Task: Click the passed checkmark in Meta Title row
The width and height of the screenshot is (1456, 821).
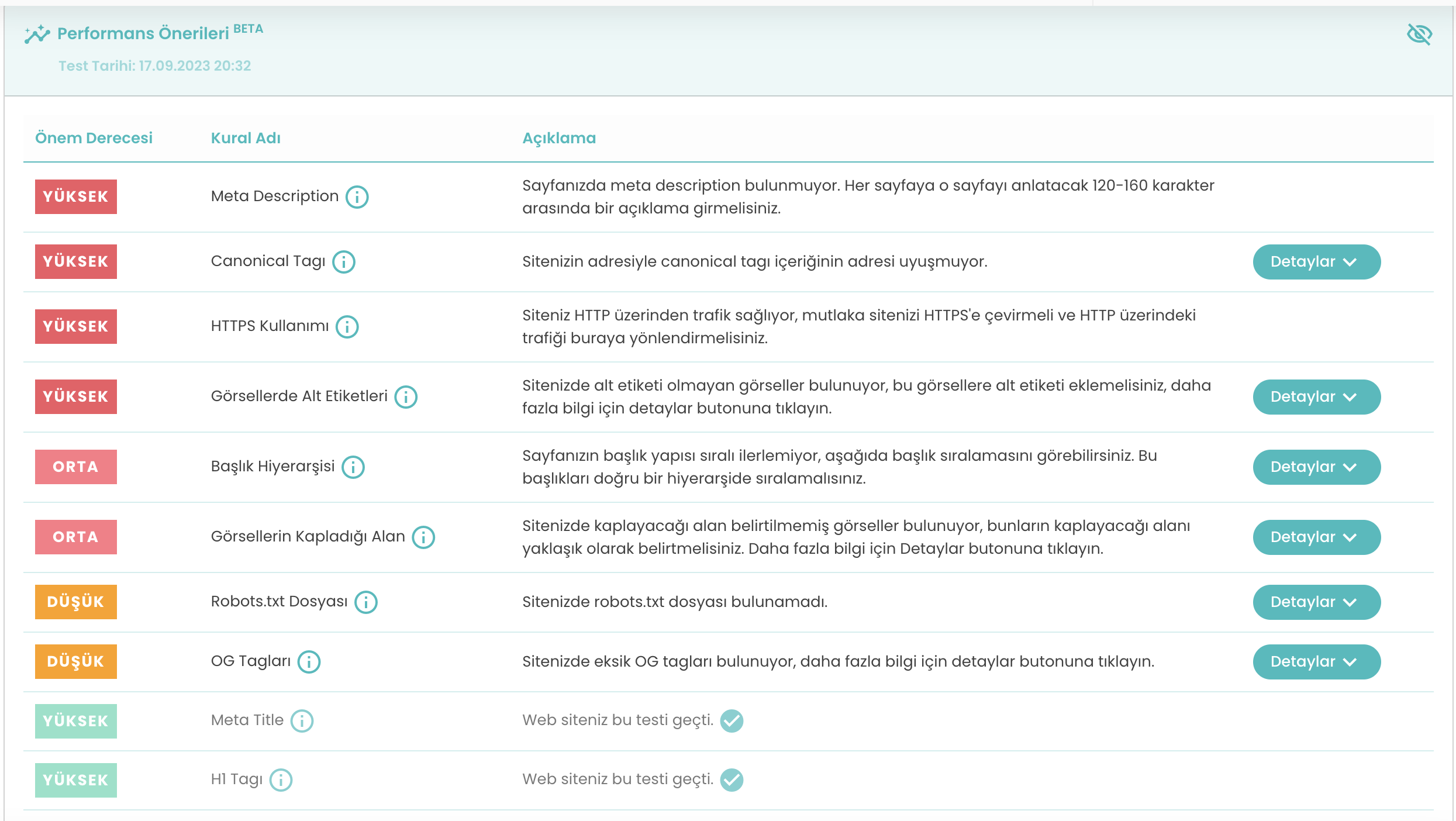Action: coord(732,721)
